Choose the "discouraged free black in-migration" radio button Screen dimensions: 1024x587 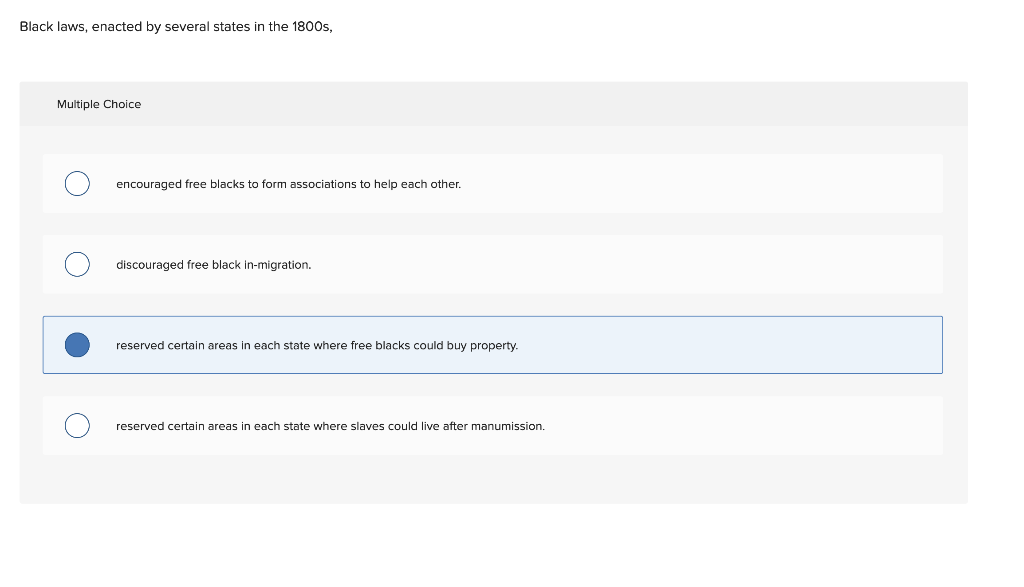coord(77,265)
